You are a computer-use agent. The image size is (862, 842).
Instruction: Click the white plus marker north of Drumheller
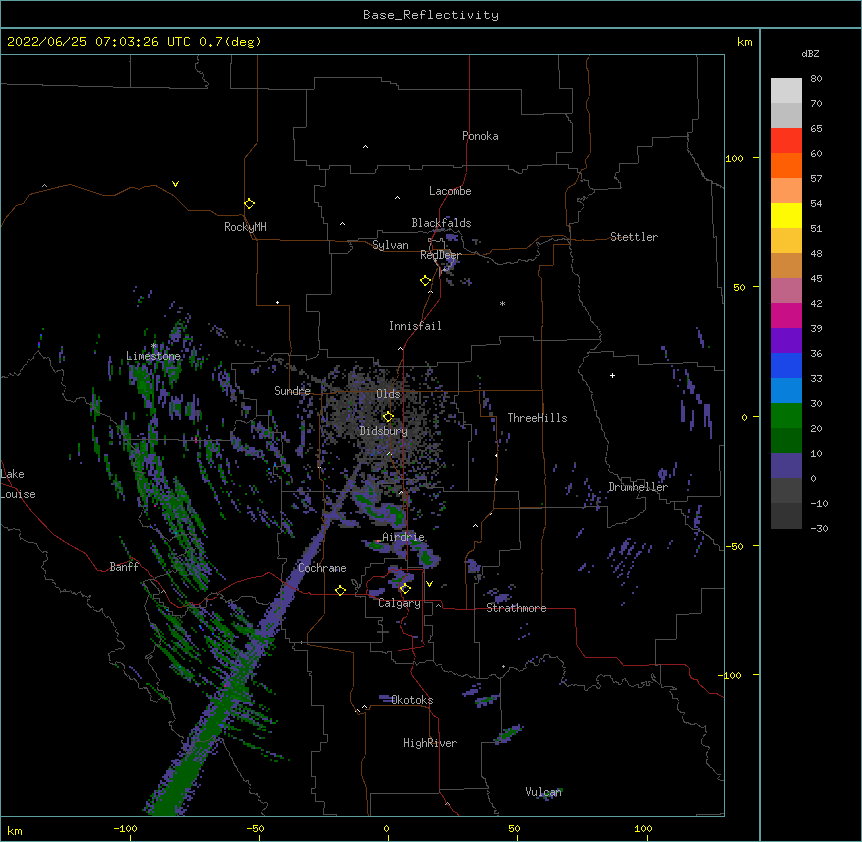click(612, 375)
